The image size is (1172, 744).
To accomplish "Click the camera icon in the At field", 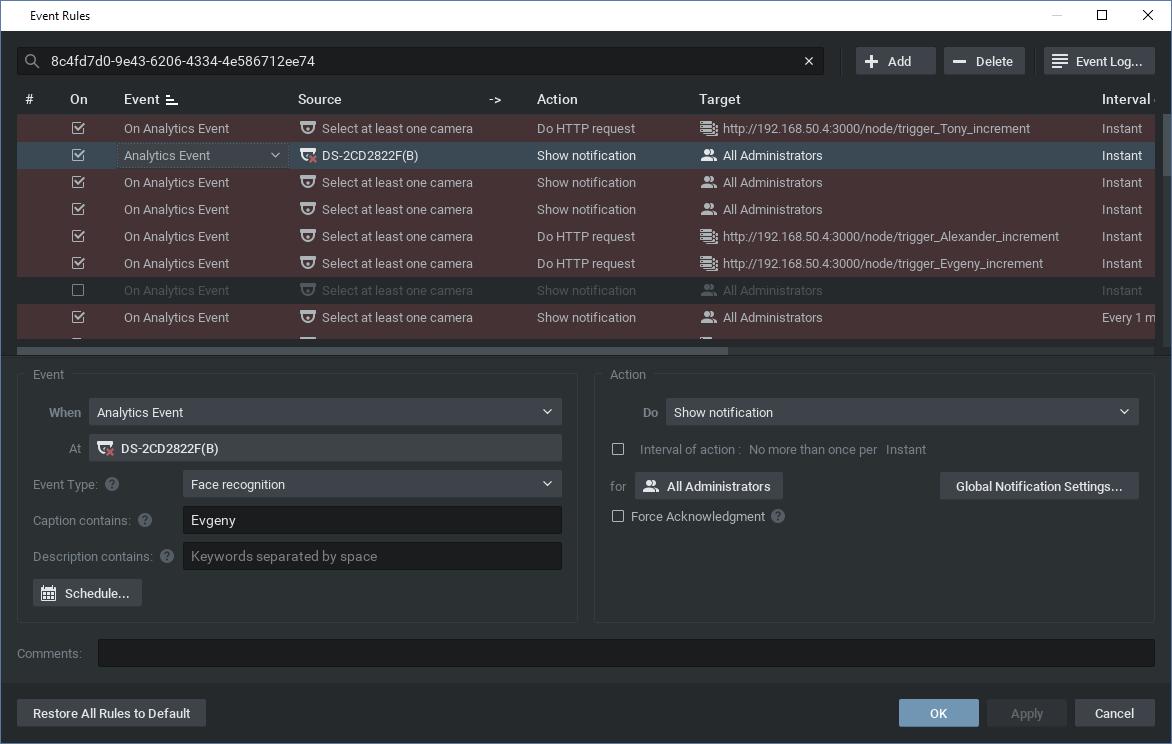I will [x=104, y=448].
